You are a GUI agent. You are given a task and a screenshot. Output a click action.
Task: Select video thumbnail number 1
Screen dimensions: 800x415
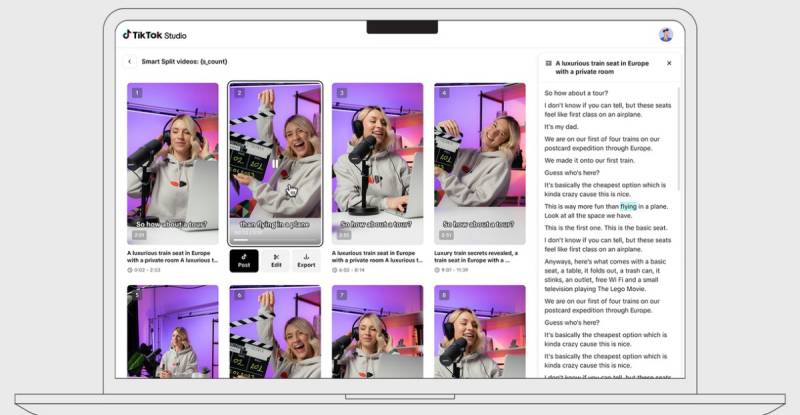172,163
